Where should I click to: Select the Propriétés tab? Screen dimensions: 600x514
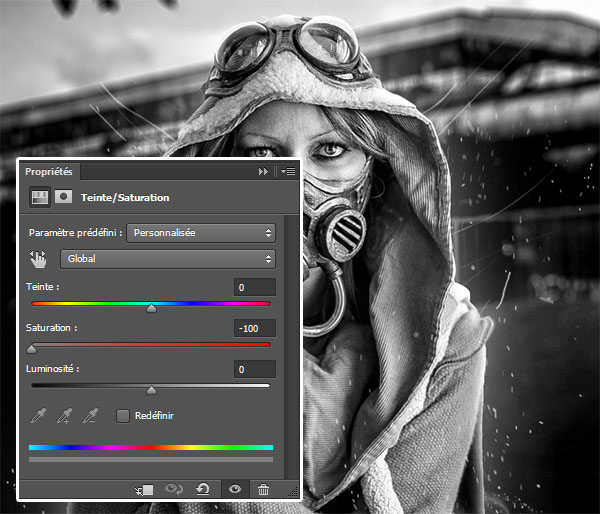click(49, 172)
